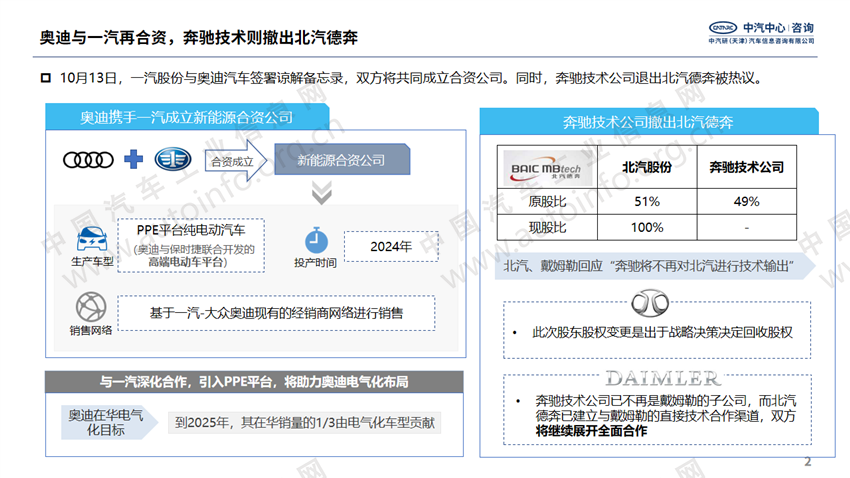Click the 生产车型 caption
Screen dimensions: 850x478
[x=92, y=261]
